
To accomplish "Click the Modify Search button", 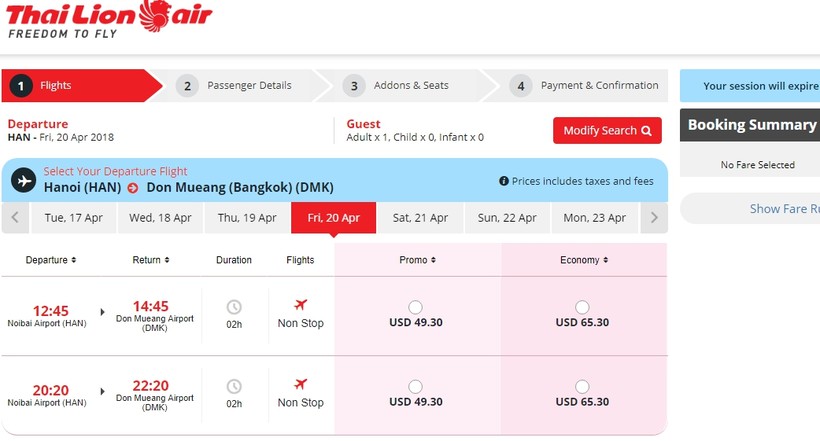I will click(607, 130).
